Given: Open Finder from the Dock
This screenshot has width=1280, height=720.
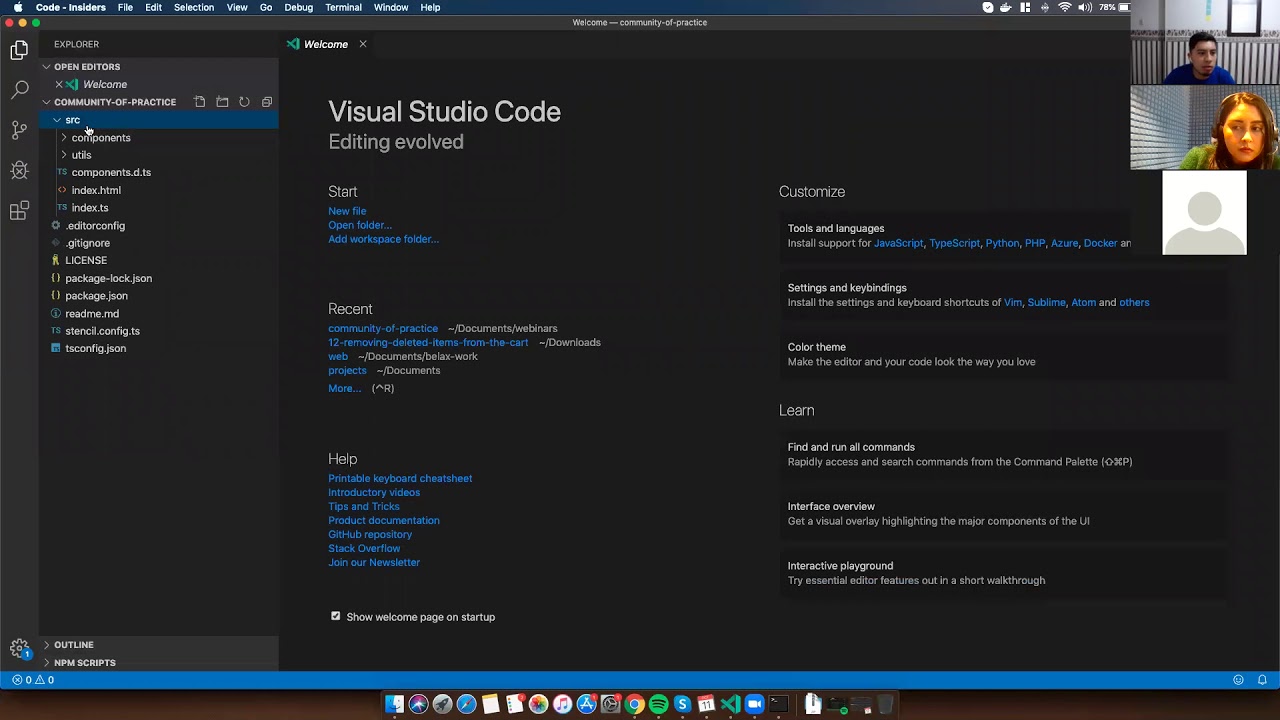Looking at the screenshot, I should (394, 704).
